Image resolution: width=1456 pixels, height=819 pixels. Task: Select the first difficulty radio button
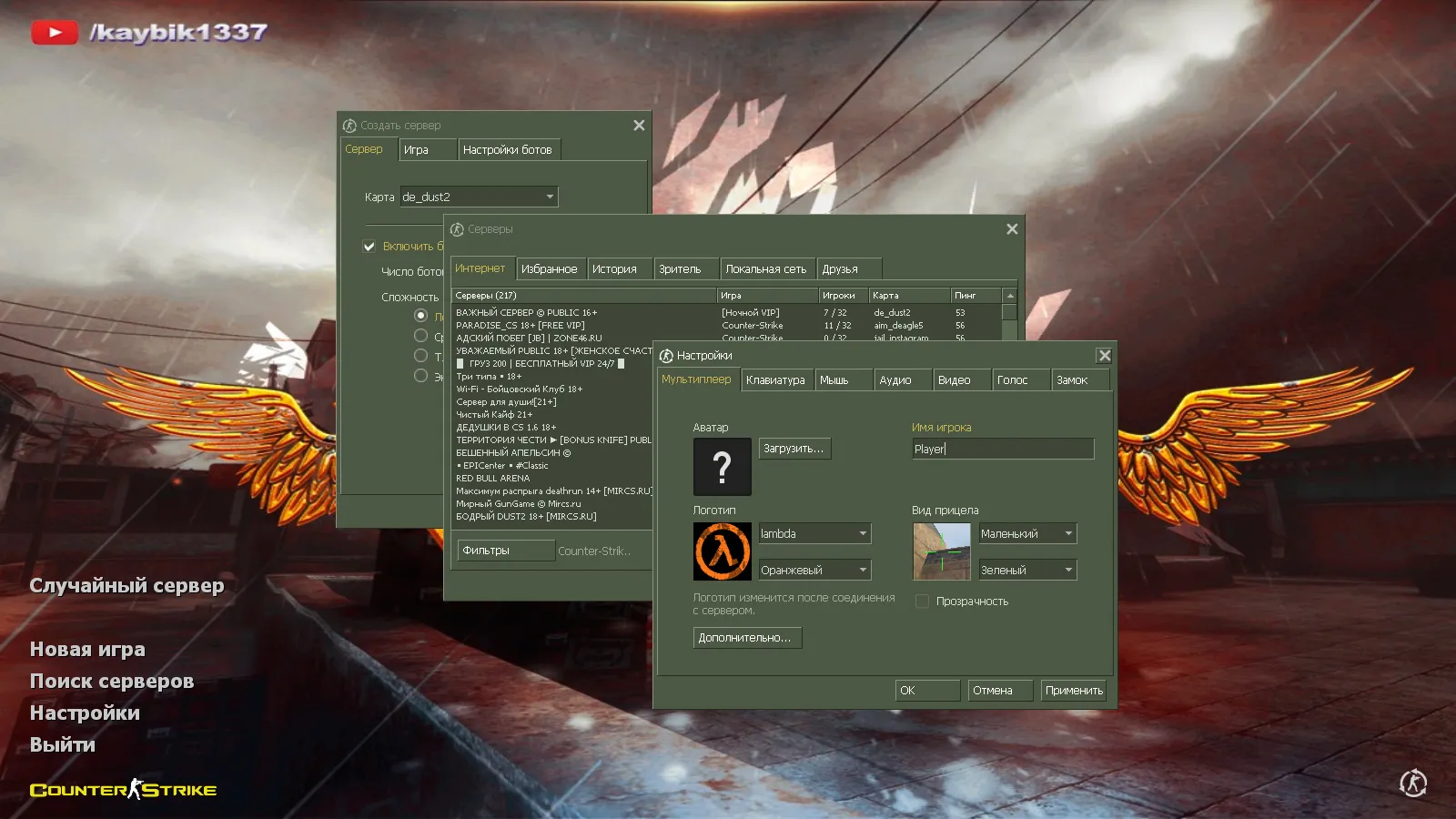click(x=420, y=316)
